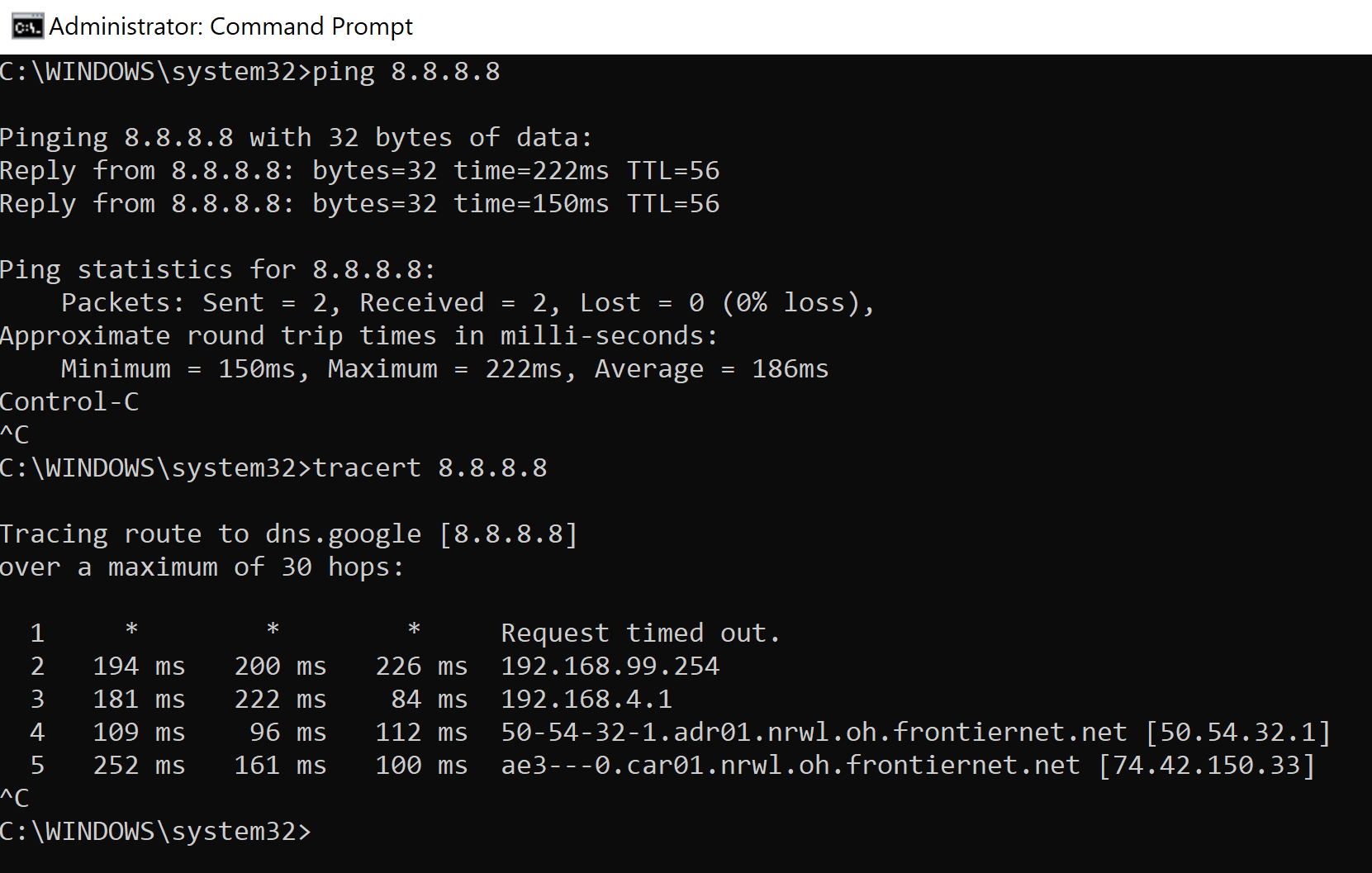The width and height of the screenshot is (1372, 873).
Task: Click the Request timed out message
Action: click(640, 633)
